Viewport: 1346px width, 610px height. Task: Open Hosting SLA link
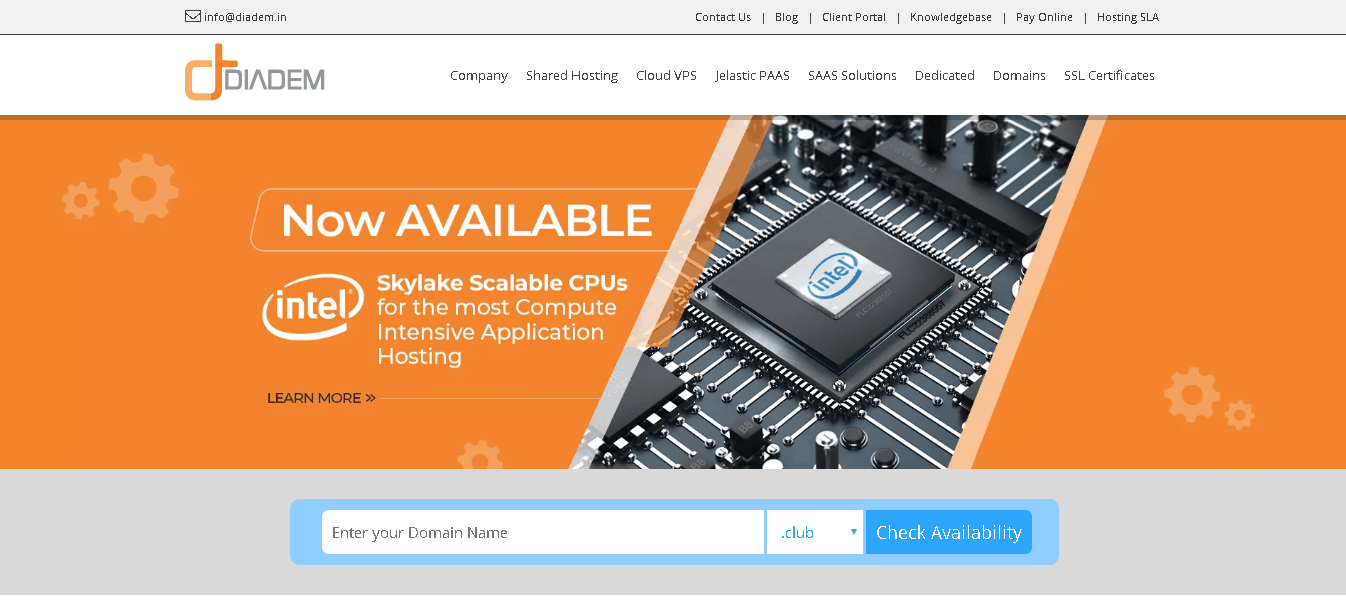pos(1128,17)
